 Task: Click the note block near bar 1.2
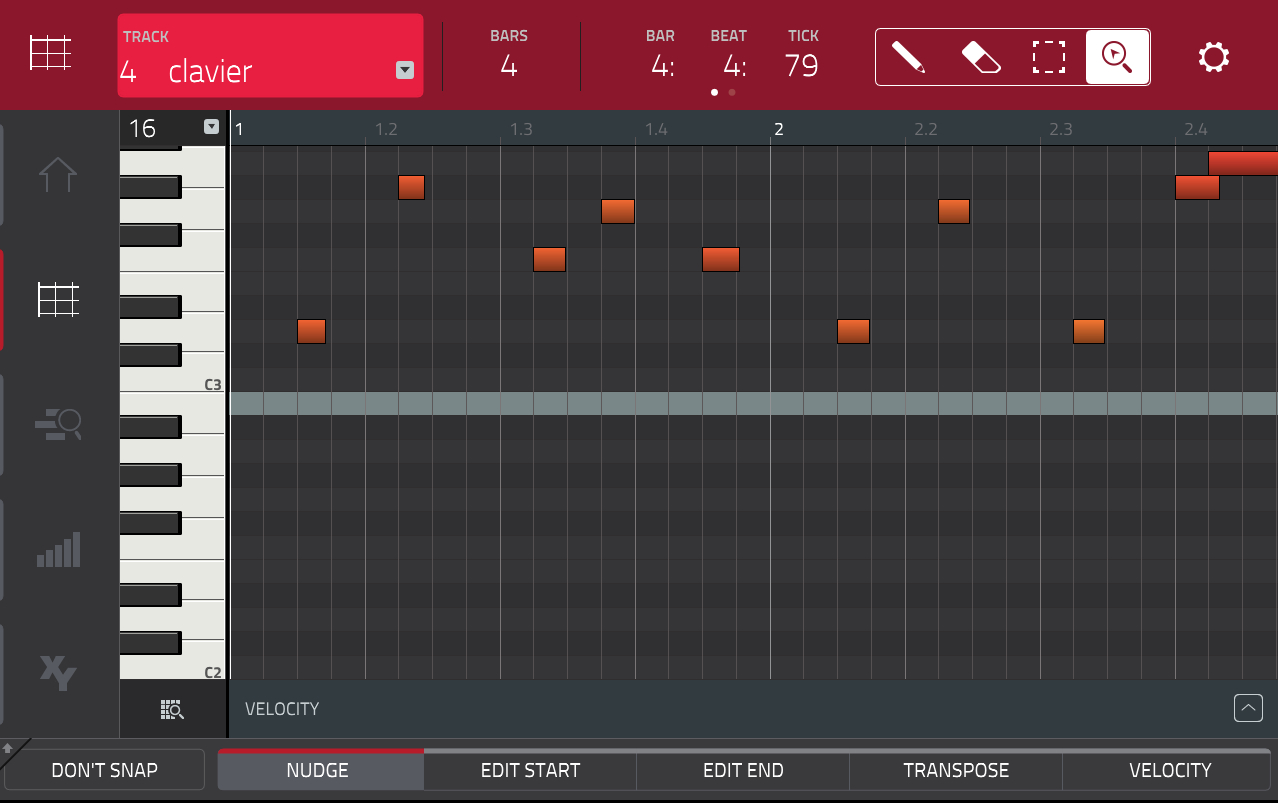(410, 187)
